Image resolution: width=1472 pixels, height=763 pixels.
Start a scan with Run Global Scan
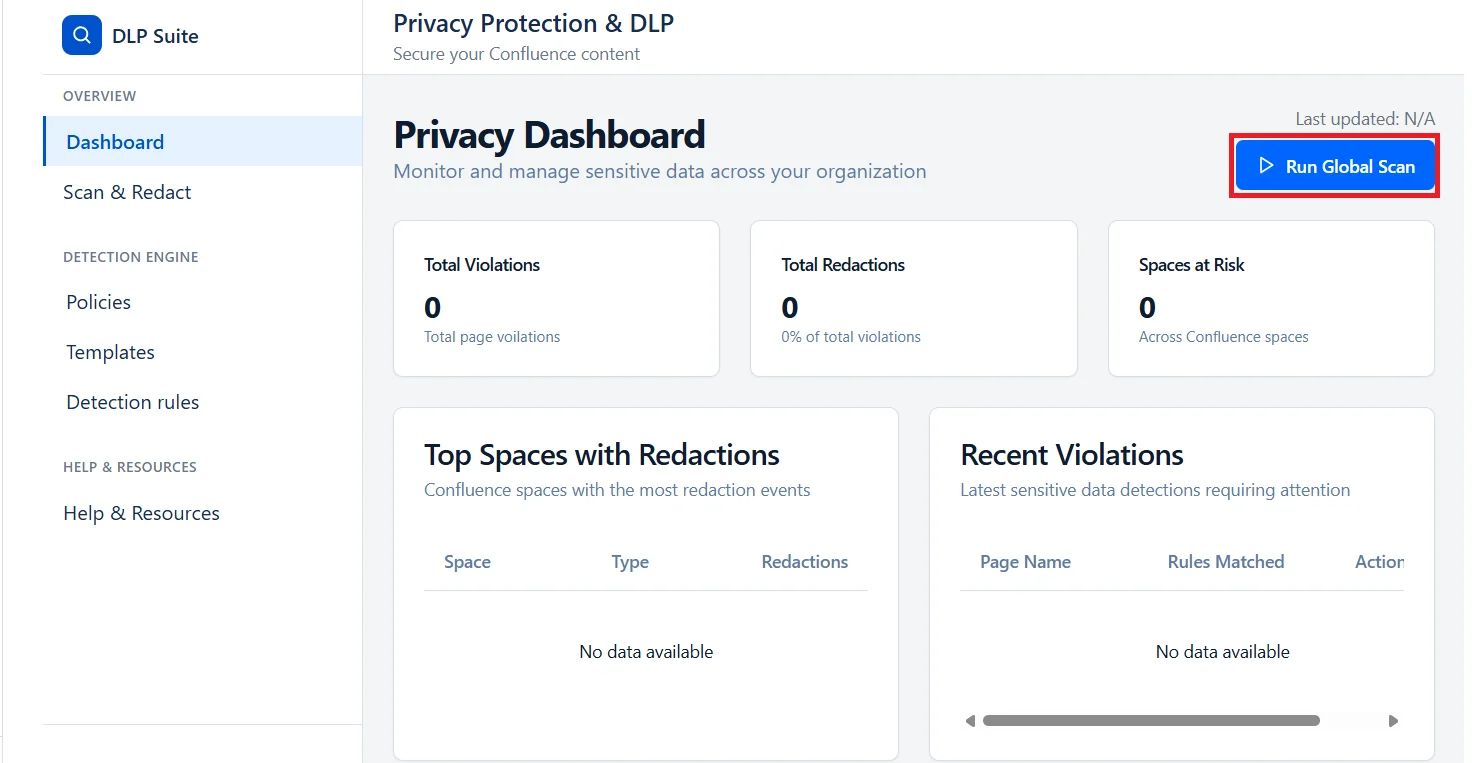pos(1334,165)
